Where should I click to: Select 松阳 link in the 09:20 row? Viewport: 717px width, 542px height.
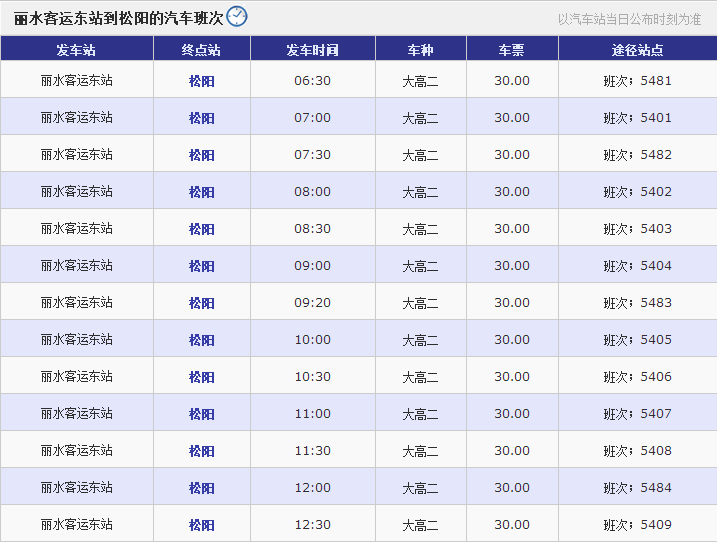202,303
